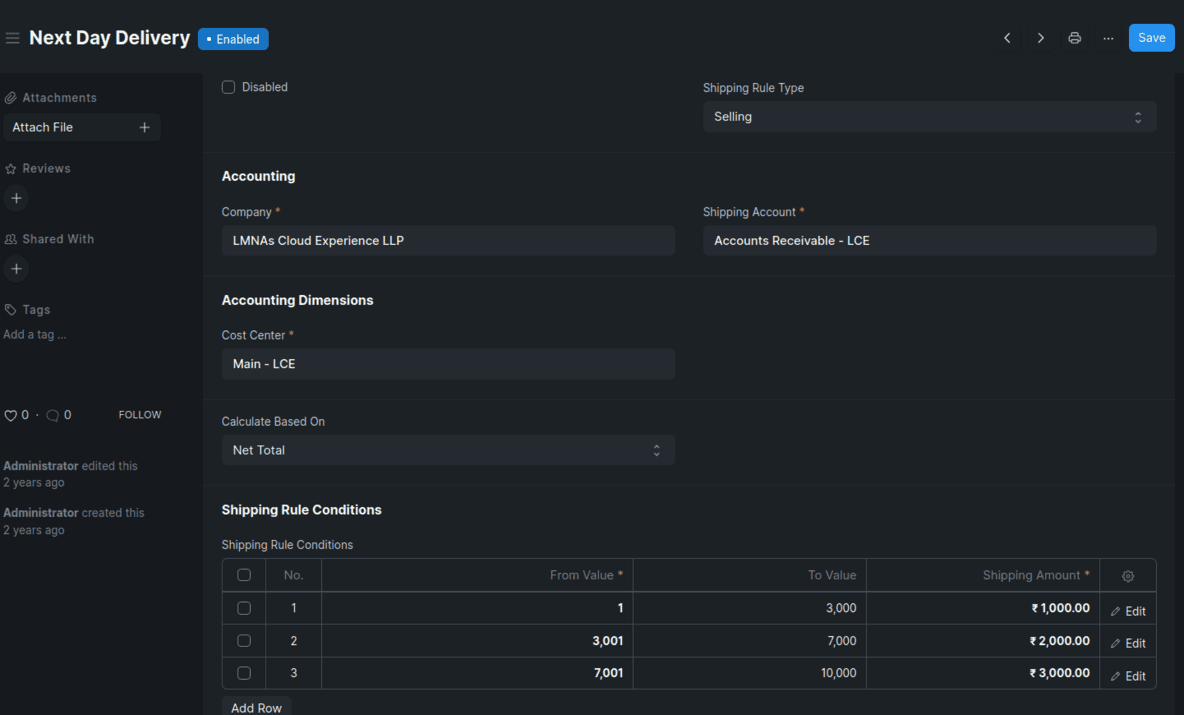Select row 1 checkbox in conditions table
1184x715 pixels.
244,608
